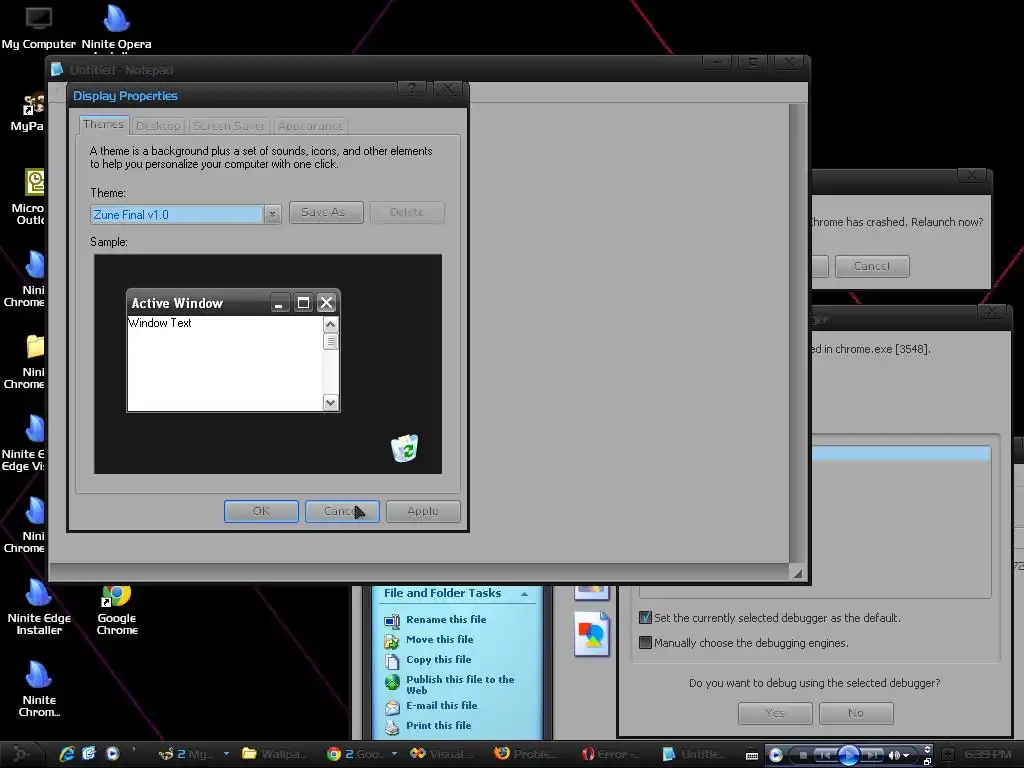Click Internet Explorer quick launch icon
Image resolution: width=1024 pixels, height=768 pixels.
[67, 754]
